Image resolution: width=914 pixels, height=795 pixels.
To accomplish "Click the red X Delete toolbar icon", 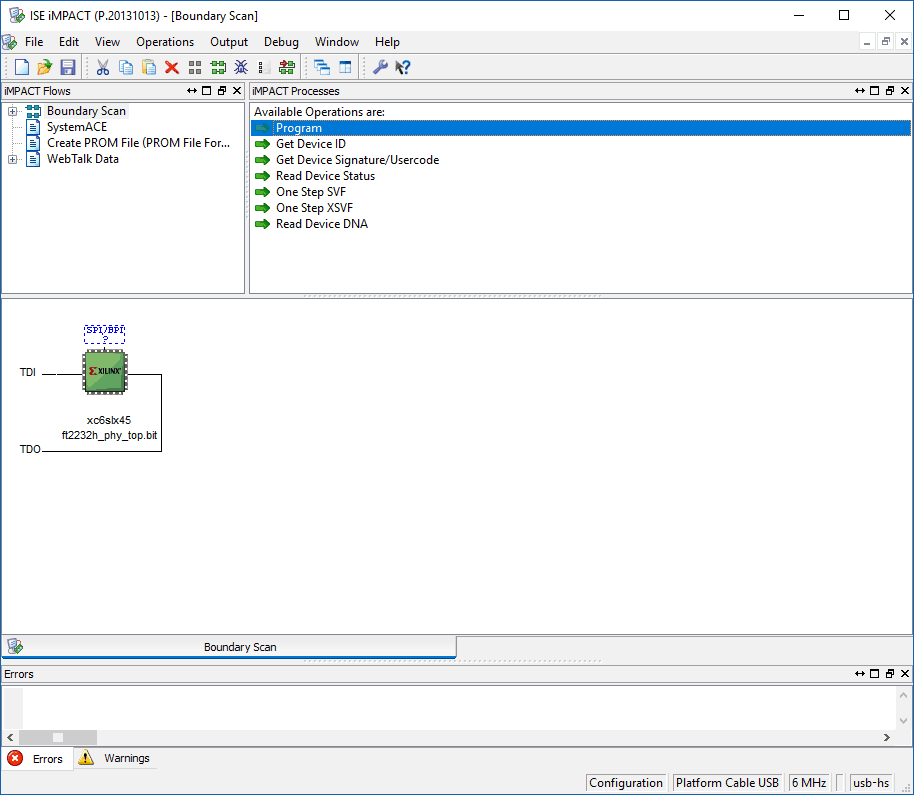I will (172, 67).
